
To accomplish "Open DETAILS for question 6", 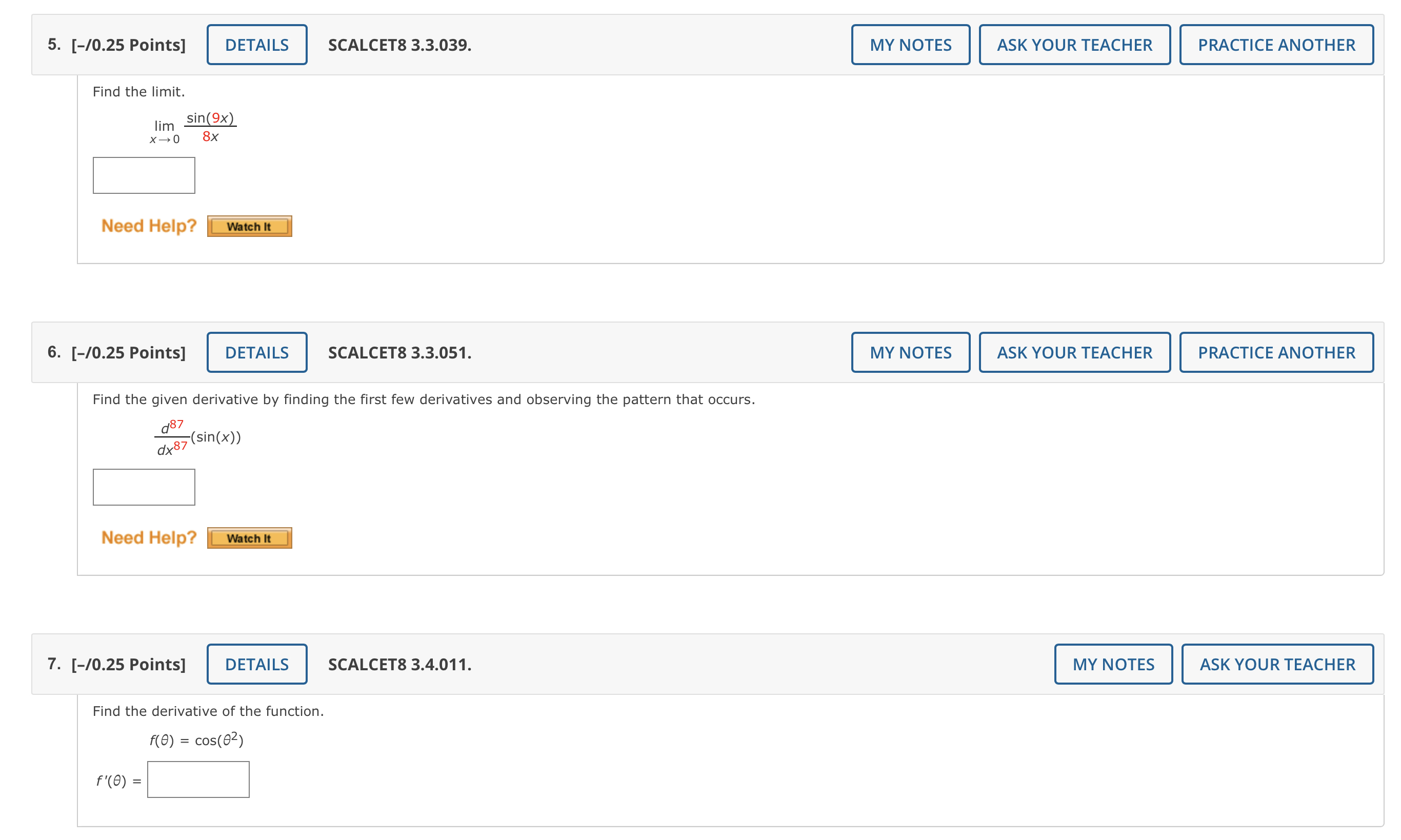I will click(x=256, y=352).
